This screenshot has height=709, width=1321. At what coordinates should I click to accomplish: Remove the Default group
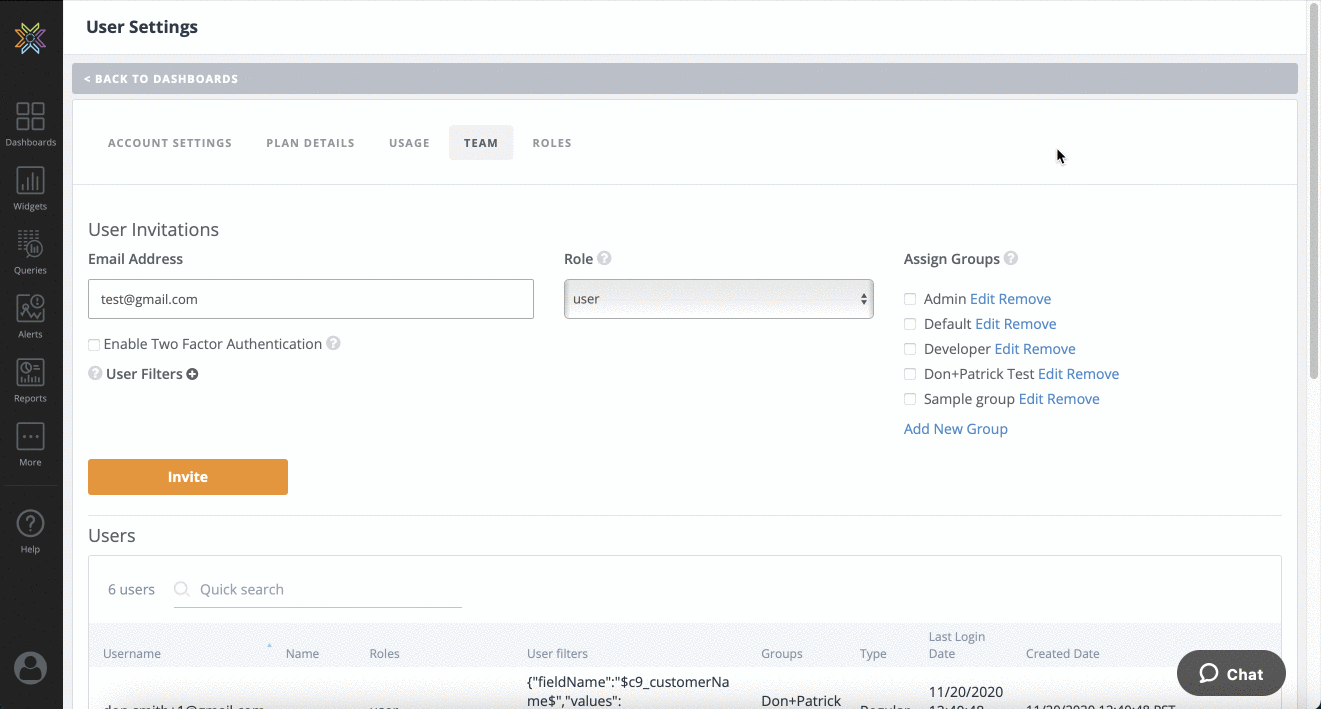(x=1030, y=324)
